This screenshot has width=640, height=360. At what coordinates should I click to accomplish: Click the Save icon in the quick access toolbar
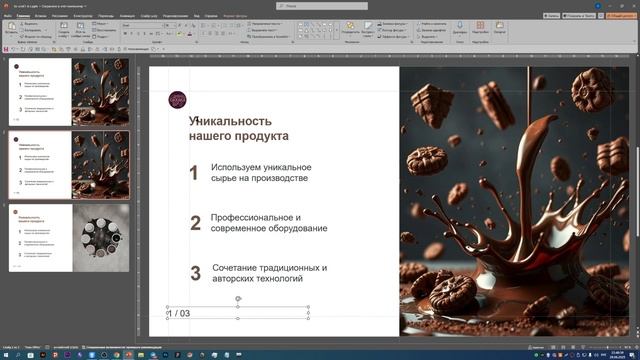click(6, 49)
